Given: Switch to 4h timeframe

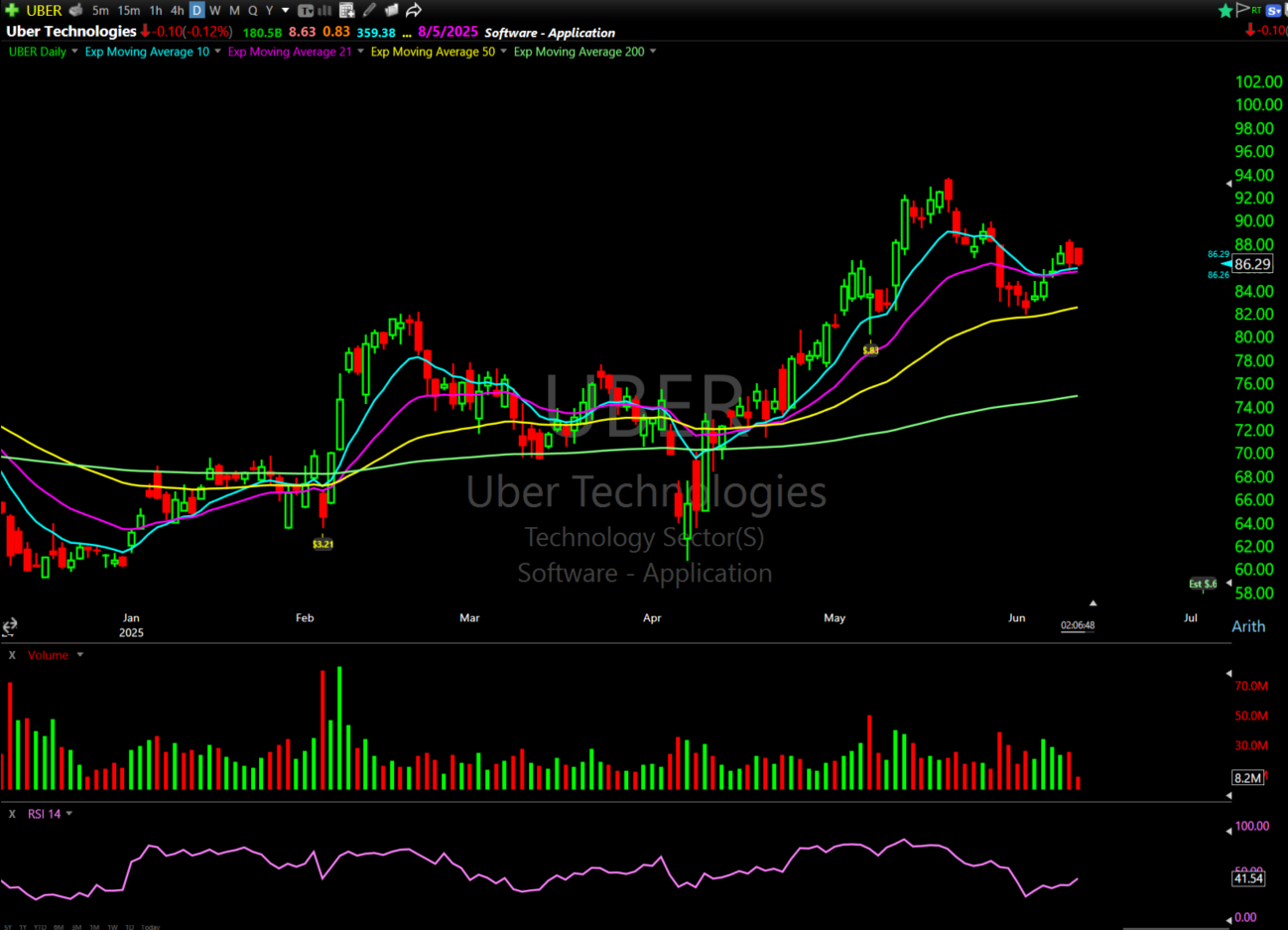Looking at the screenshot, I should 177,10.
